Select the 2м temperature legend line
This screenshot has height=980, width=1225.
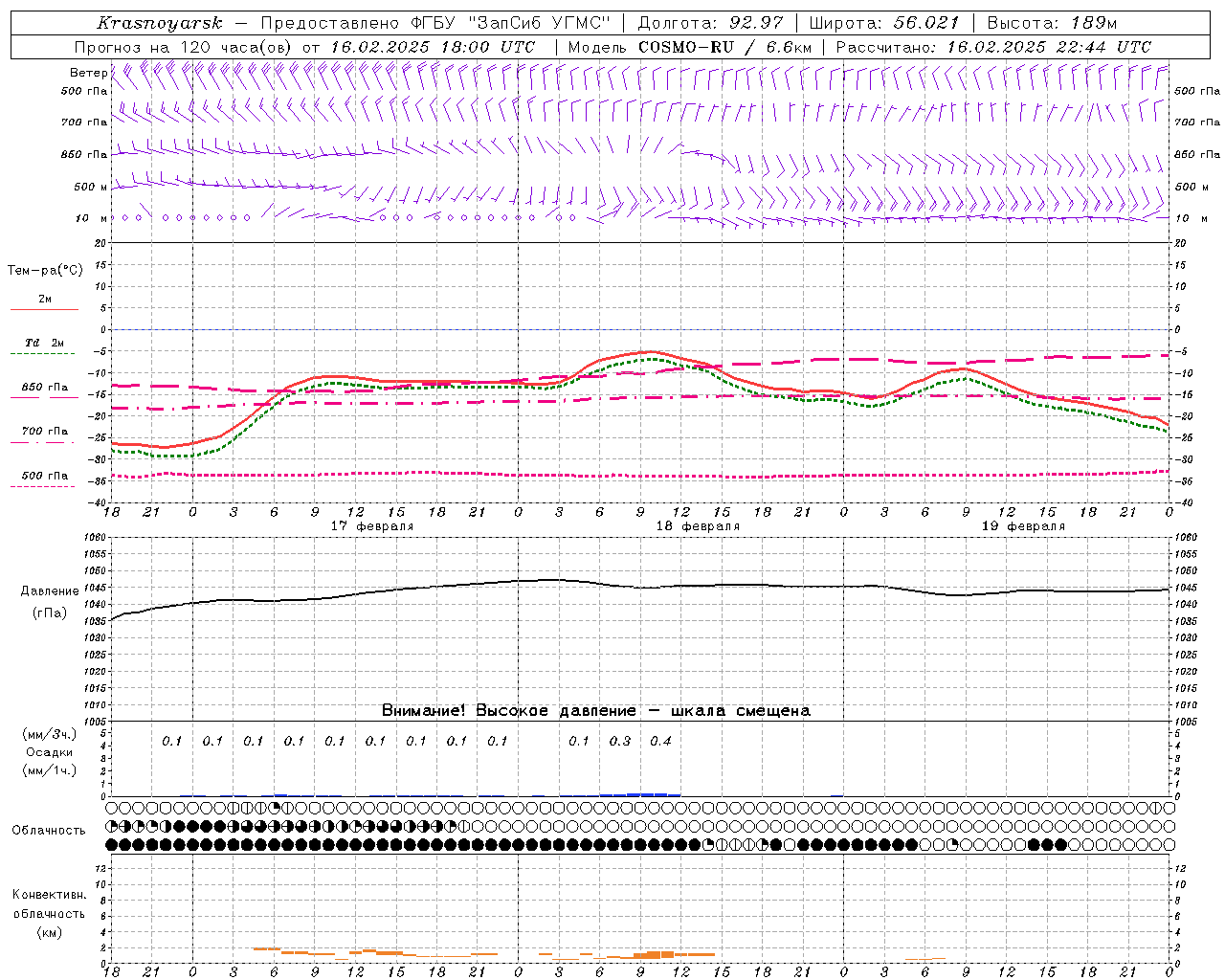(44, 309)
